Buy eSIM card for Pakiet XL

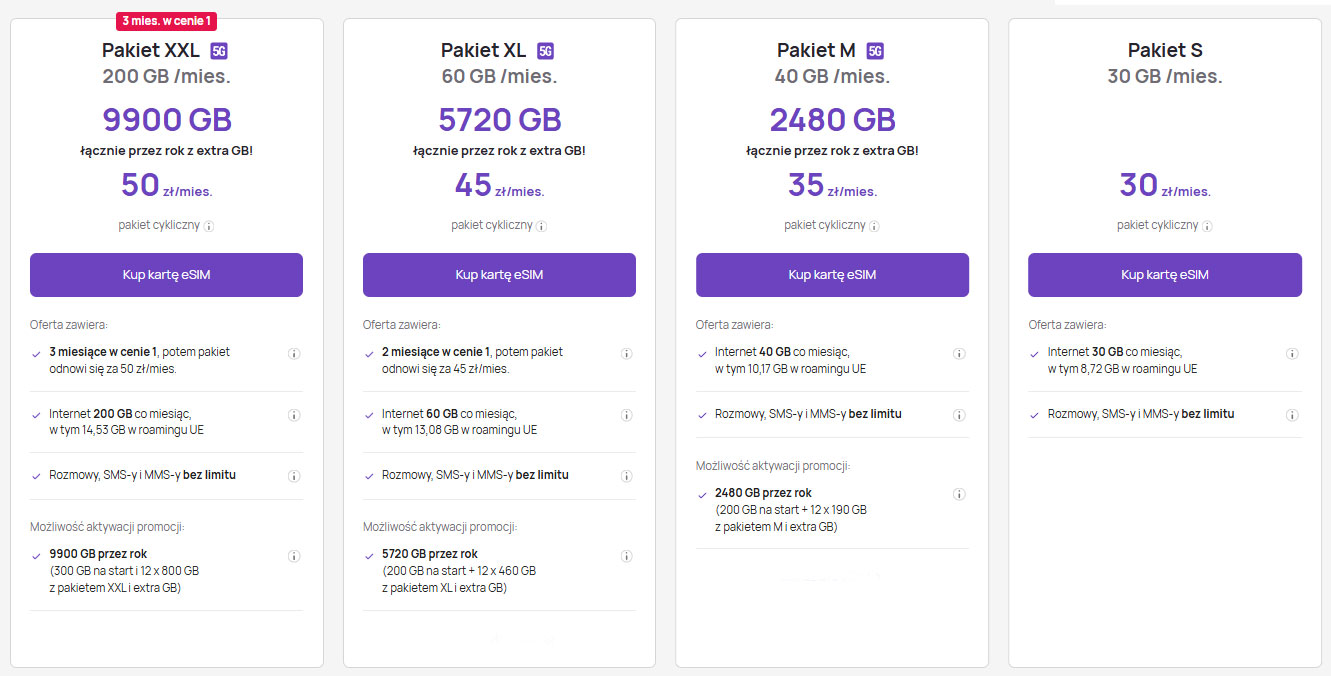point(499,275)
